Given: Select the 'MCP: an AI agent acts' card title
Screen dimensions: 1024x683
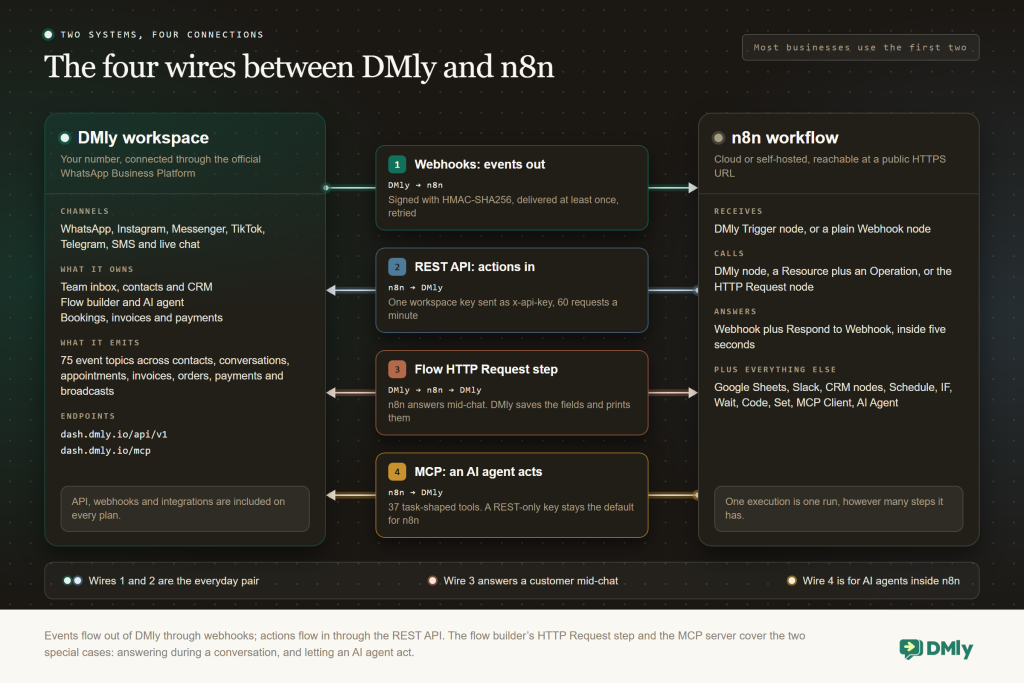Looking at the screenshot, I should click(x=478, y=471).
